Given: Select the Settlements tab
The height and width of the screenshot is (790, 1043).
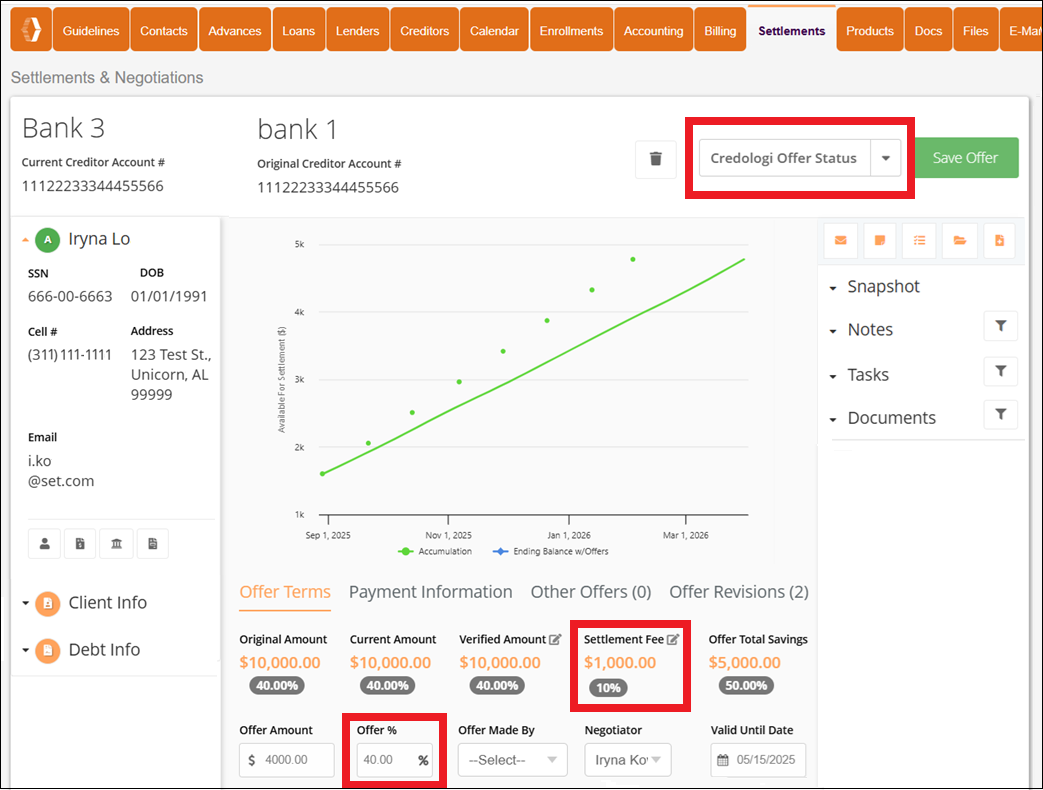Looking at the screenshot, I should coord(792,30).
